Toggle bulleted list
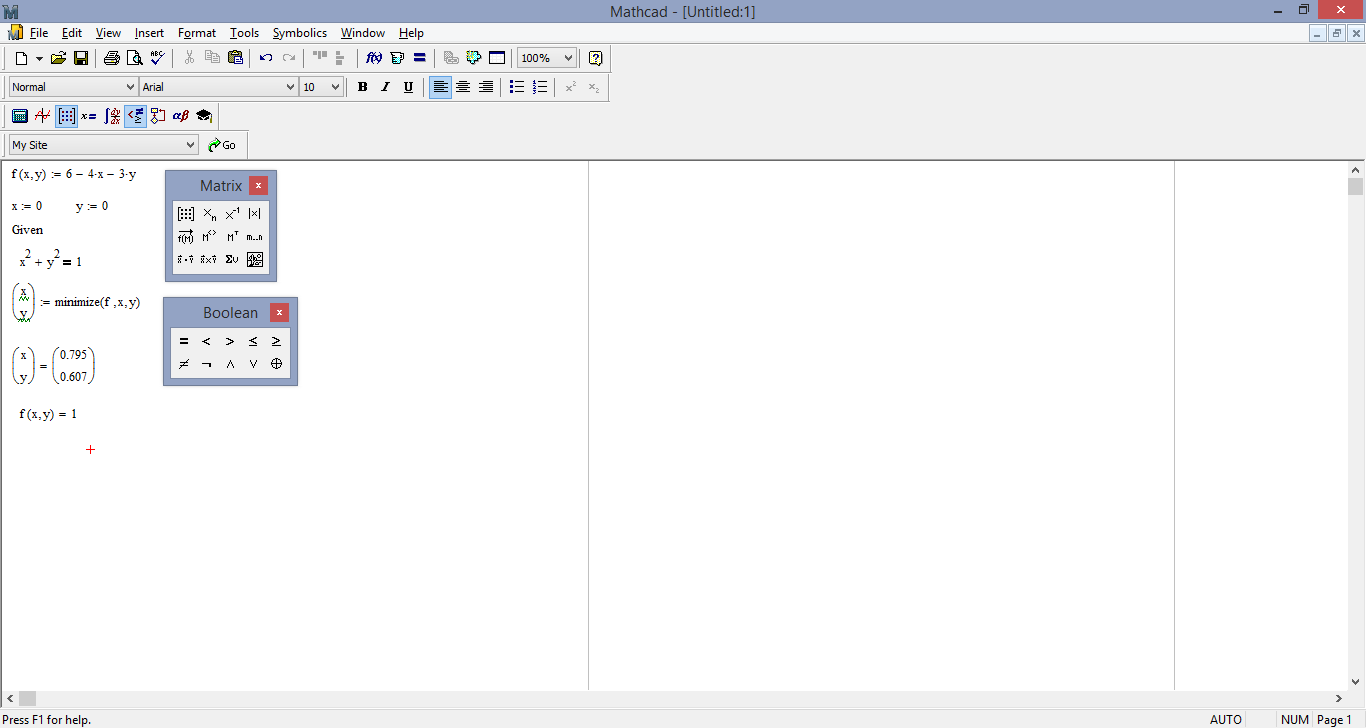 tap(517, 87)
